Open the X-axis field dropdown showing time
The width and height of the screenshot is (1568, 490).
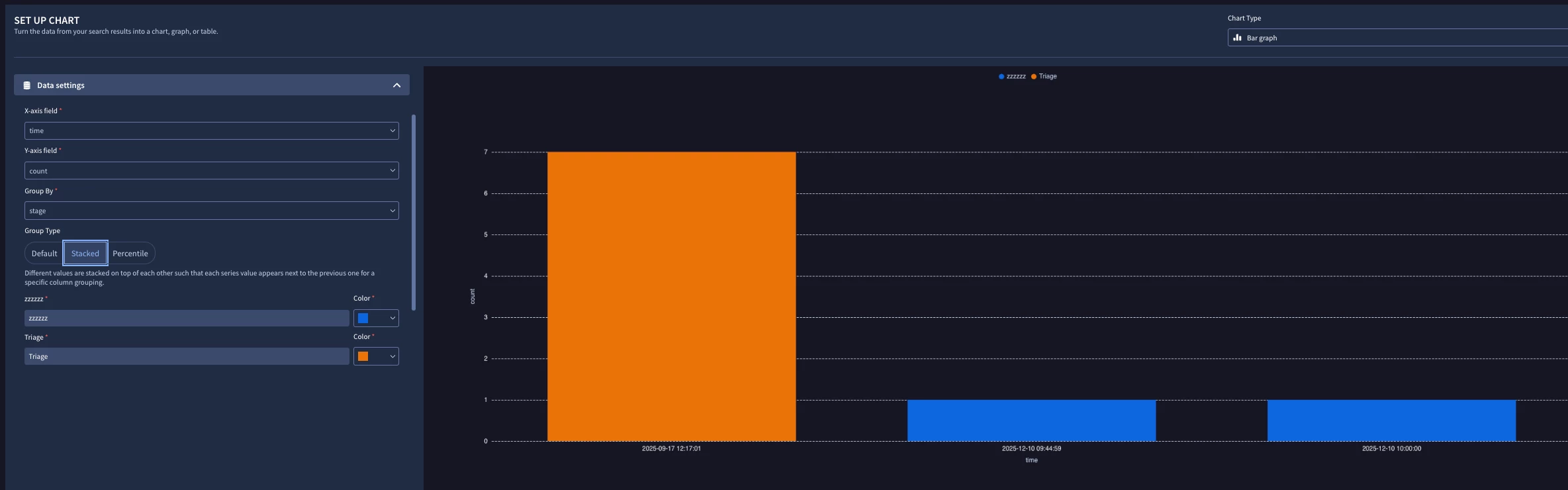click(x=212, y=131)
